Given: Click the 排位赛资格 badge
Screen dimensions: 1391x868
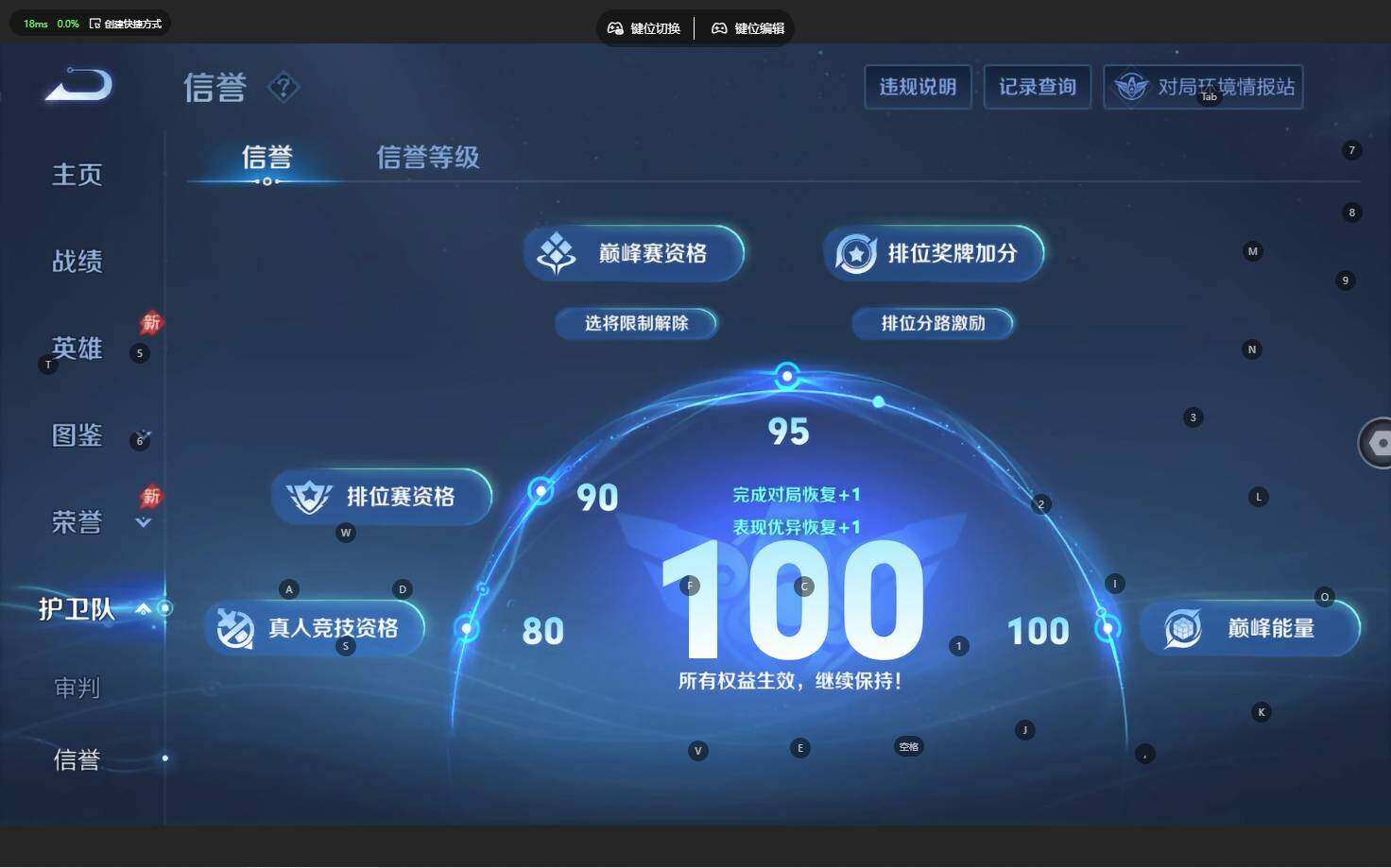Looking at the screenshot, I should pyautogui.click(x=382, y=497).
